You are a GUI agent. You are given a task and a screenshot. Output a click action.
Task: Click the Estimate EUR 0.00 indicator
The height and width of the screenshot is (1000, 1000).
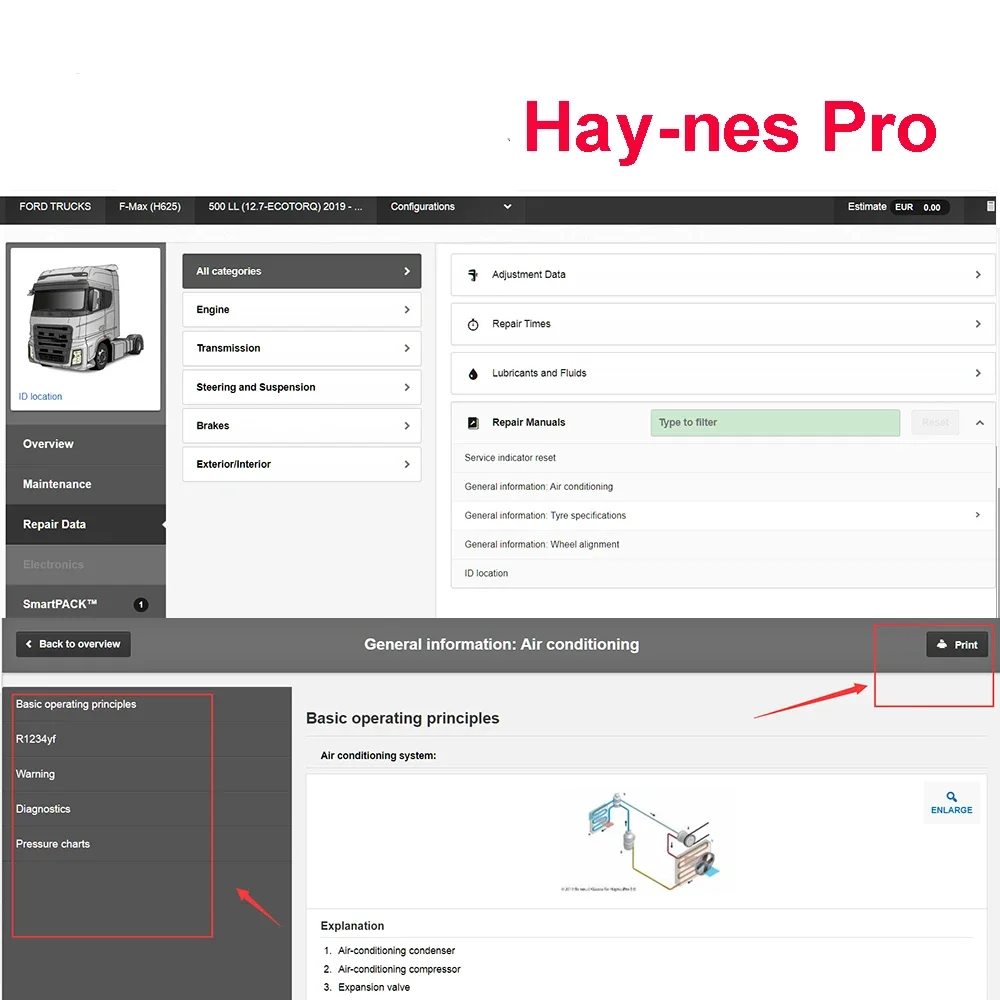tap(898, 207)
